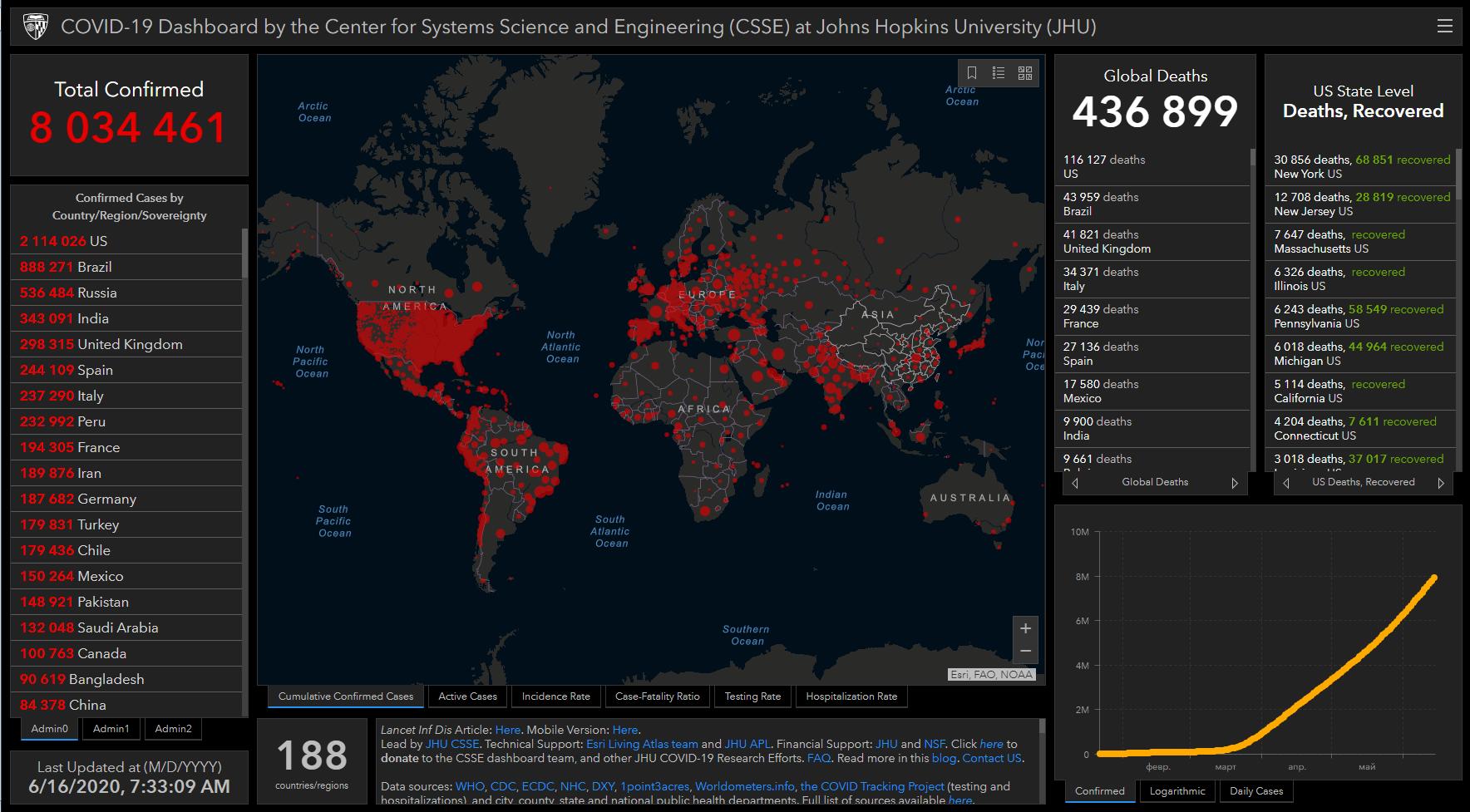Go to next Global Deaths panel arrow
The width and height of the screenshot is (1470, 812).
1235,483
